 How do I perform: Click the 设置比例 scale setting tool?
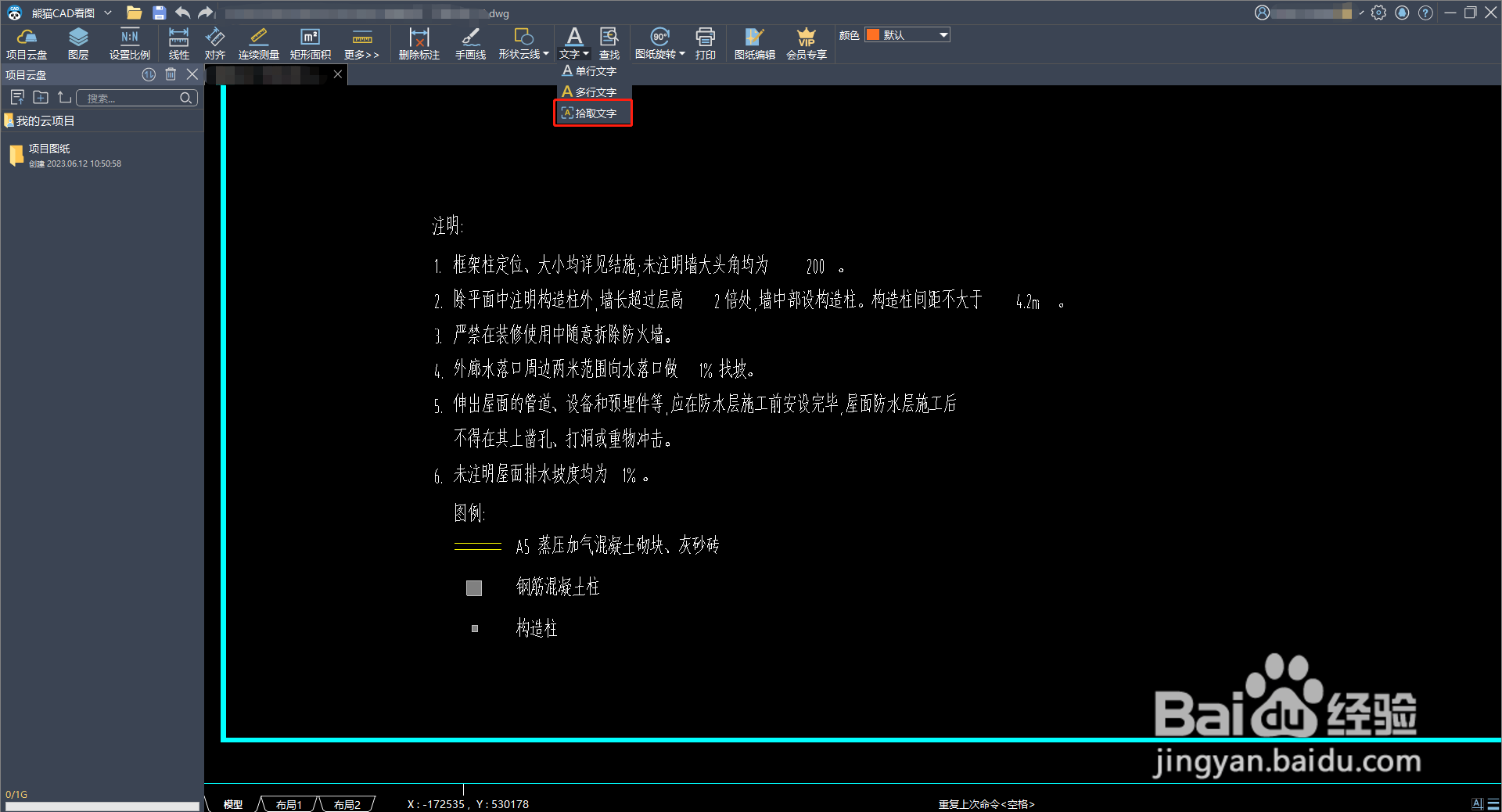point(130,44)
